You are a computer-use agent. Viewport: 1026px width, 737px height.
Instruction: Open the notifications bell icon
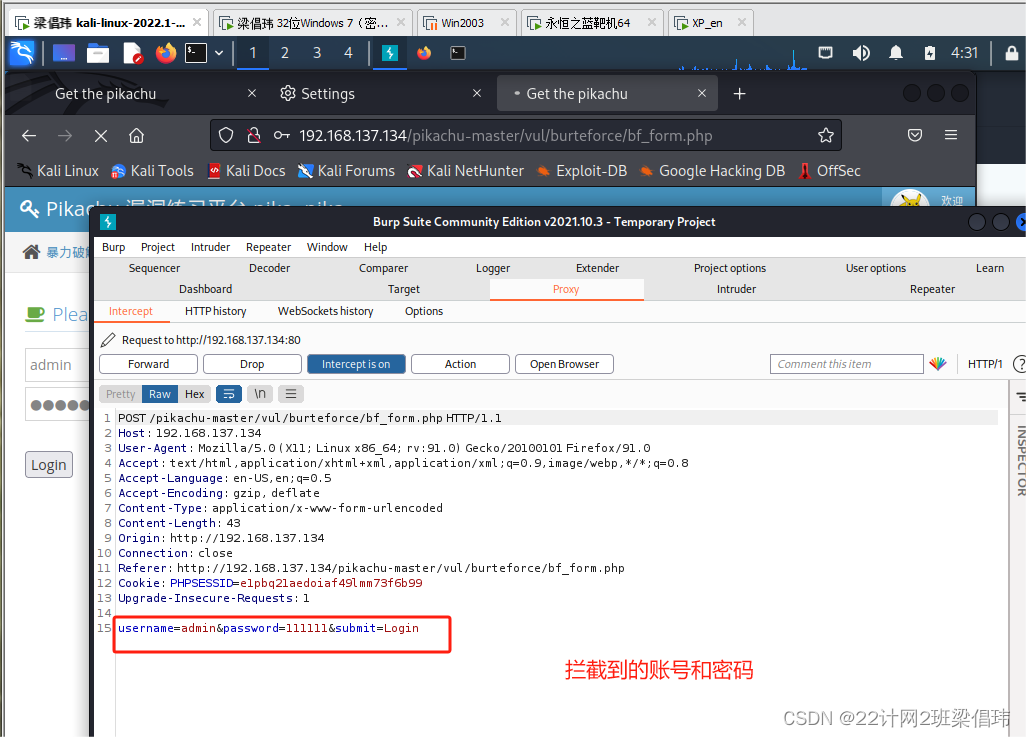896,53
